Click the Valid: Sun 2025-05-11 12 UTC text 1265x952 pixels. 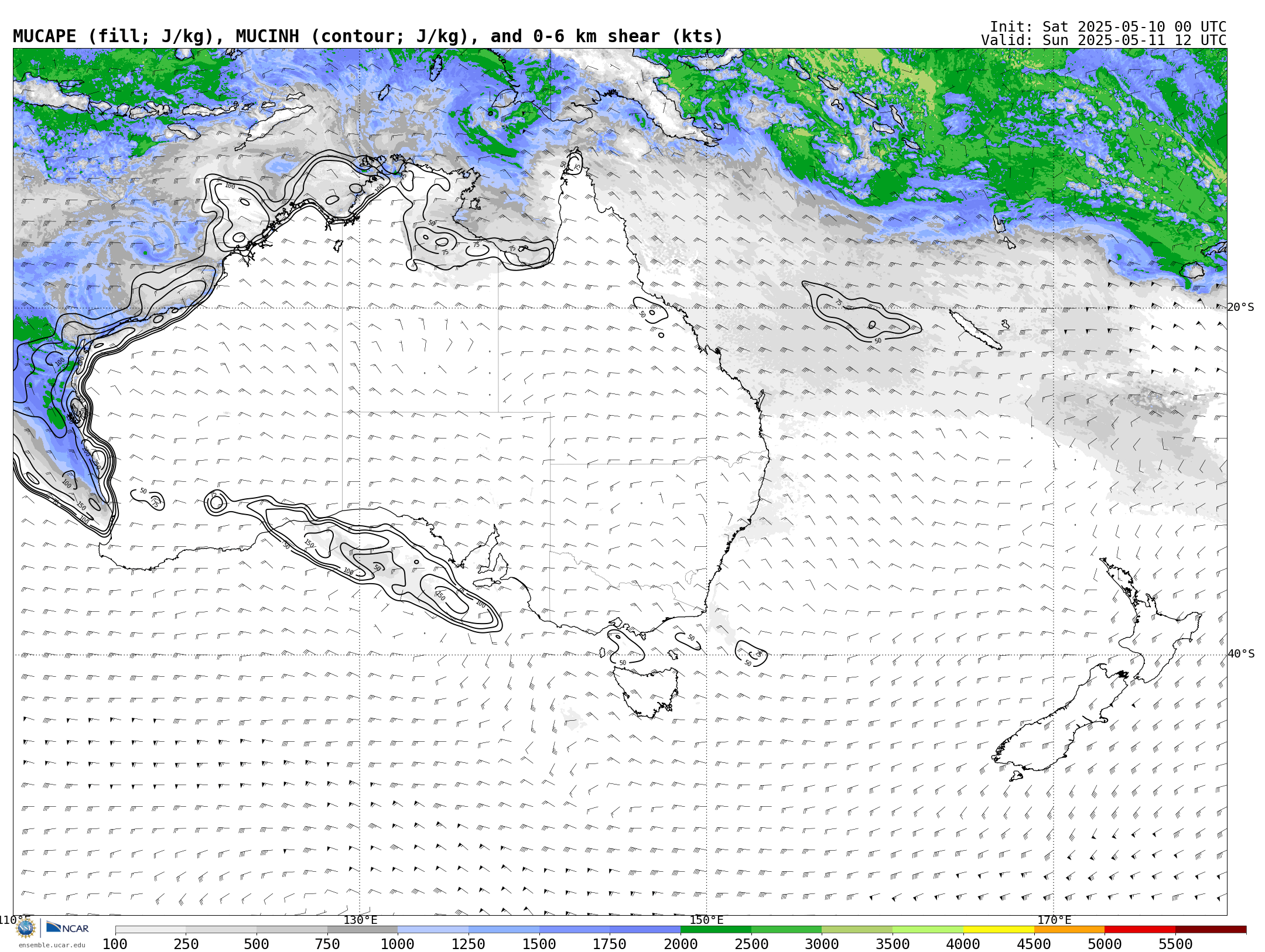1104,40
